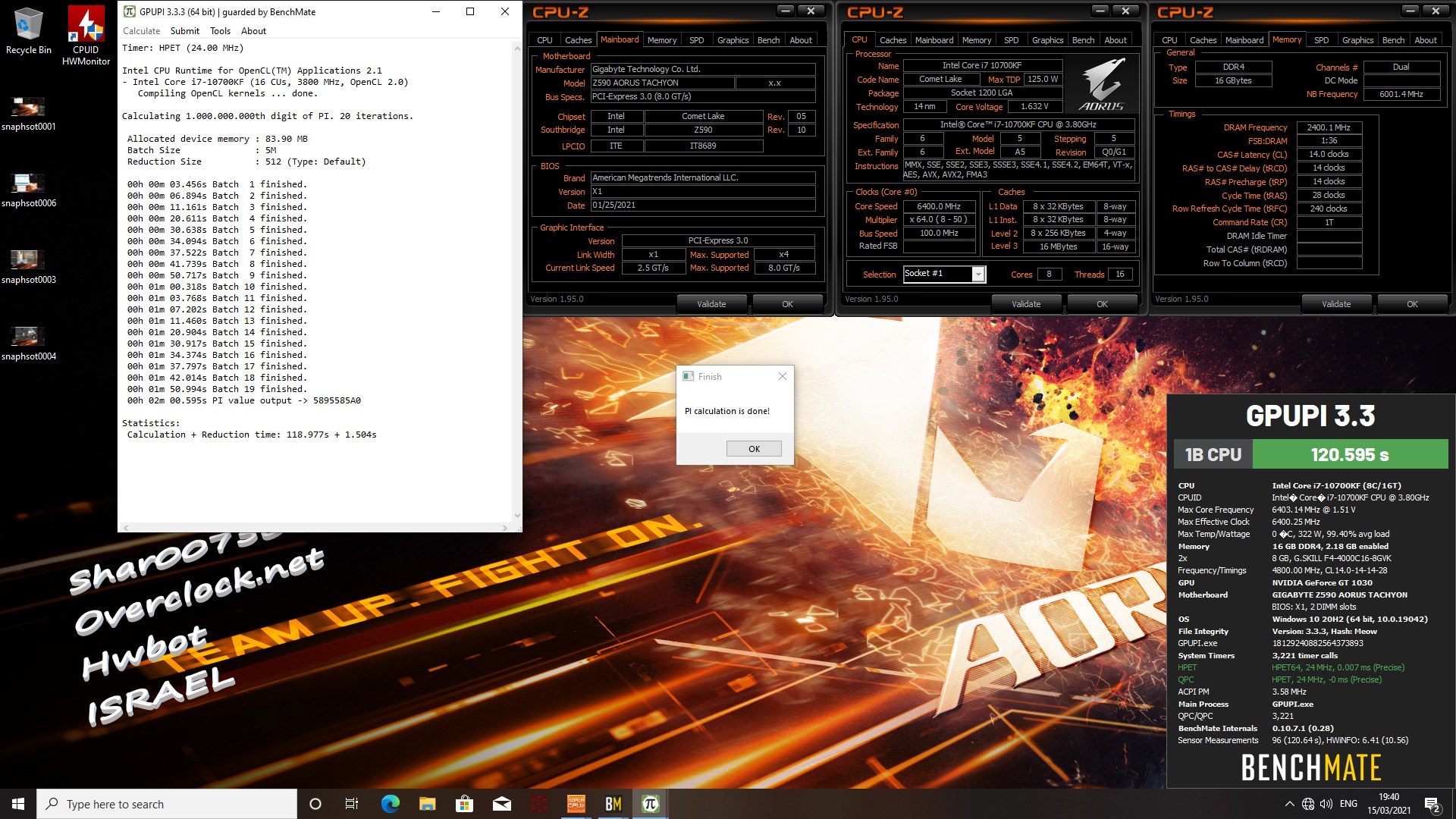1456x819 pixels.
Task: Open File Explorer from the taskbar
Action: click(x=427, y=804)
